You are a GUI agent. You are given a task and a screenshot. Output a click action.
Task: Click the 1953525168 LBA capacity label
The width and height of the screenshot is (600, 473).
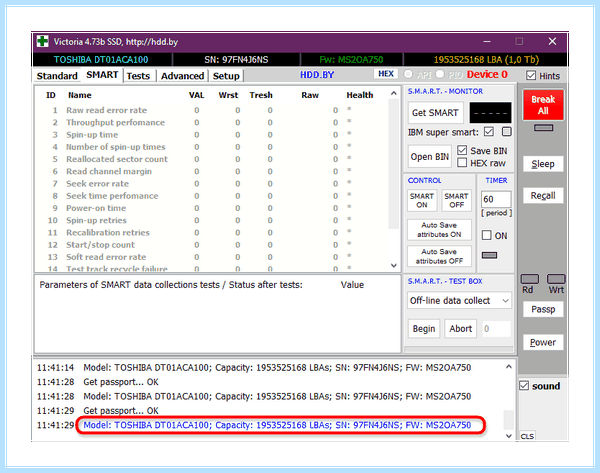pyautogui.click(x=486, y=60)
